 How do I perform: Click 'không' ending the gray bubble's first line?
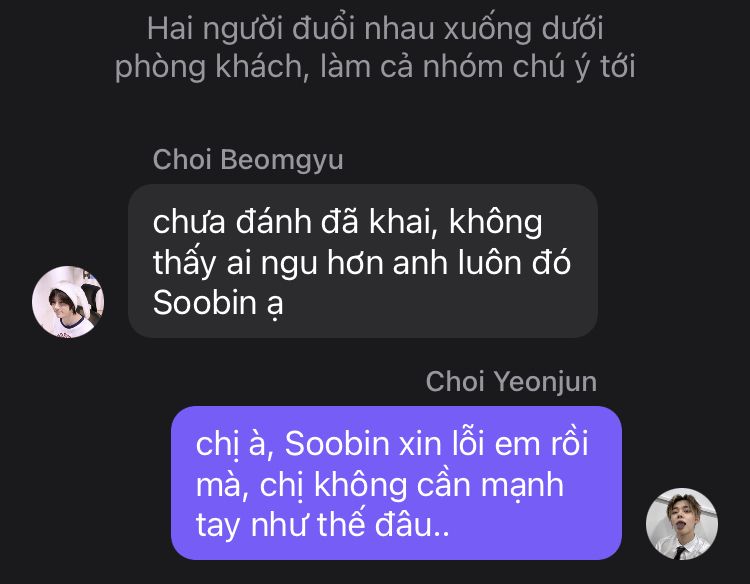(496, 223)
